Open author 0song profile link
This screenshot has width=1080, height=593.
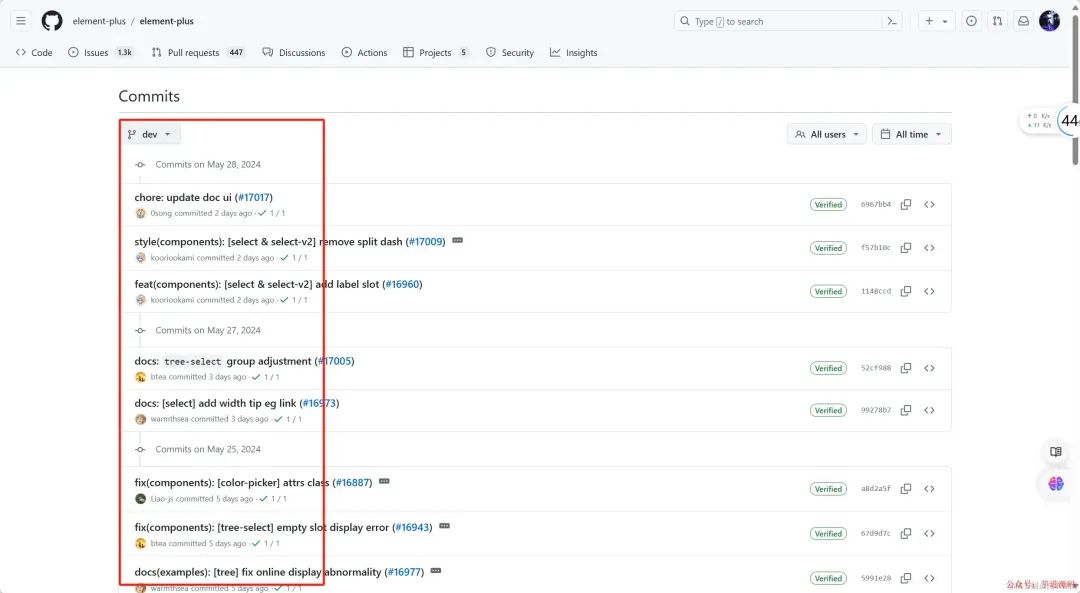(x=161, y=214)
